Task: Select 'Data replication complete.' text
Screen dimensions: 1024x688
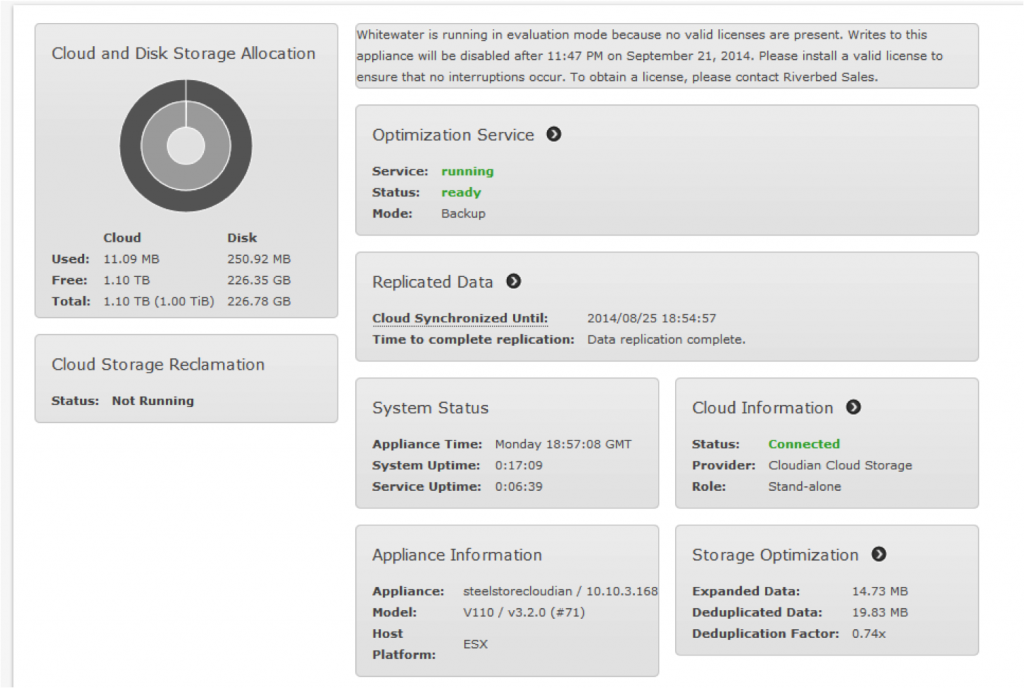Action: coord(666,339)
